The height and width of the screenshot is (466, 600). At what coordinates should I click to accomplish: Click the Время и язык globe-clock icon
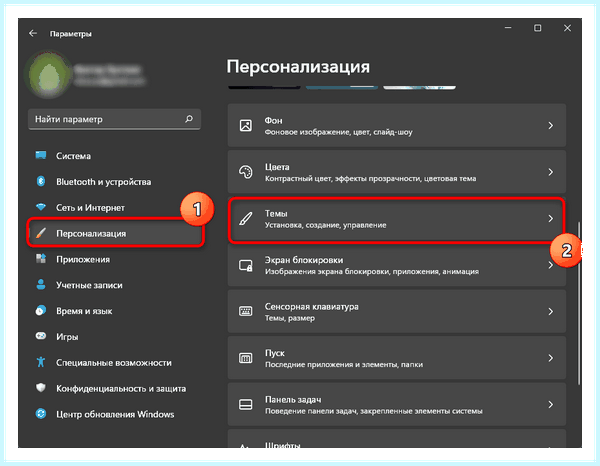coord(41,310)
